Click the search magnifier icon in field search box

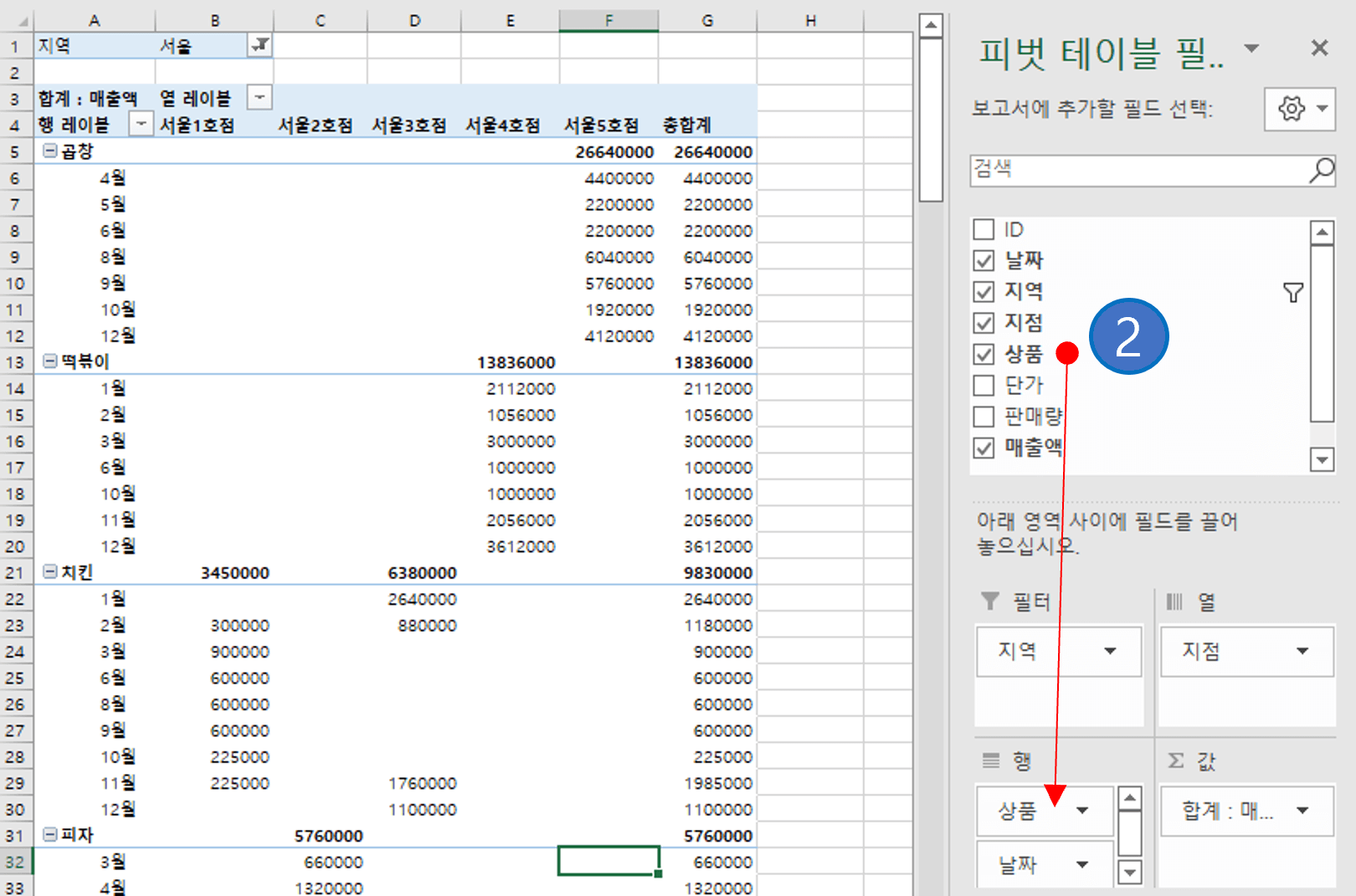point(1321,171)
